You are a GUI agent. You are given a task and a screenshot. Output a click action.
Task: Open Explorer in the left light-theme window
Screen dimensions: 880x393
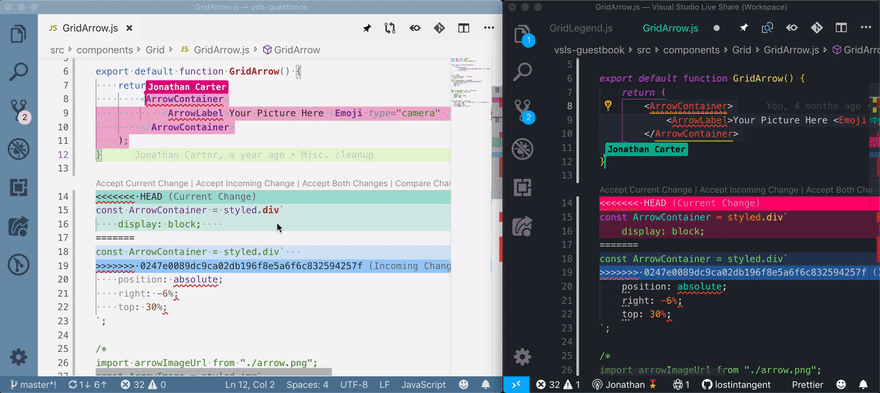(19, 34)
